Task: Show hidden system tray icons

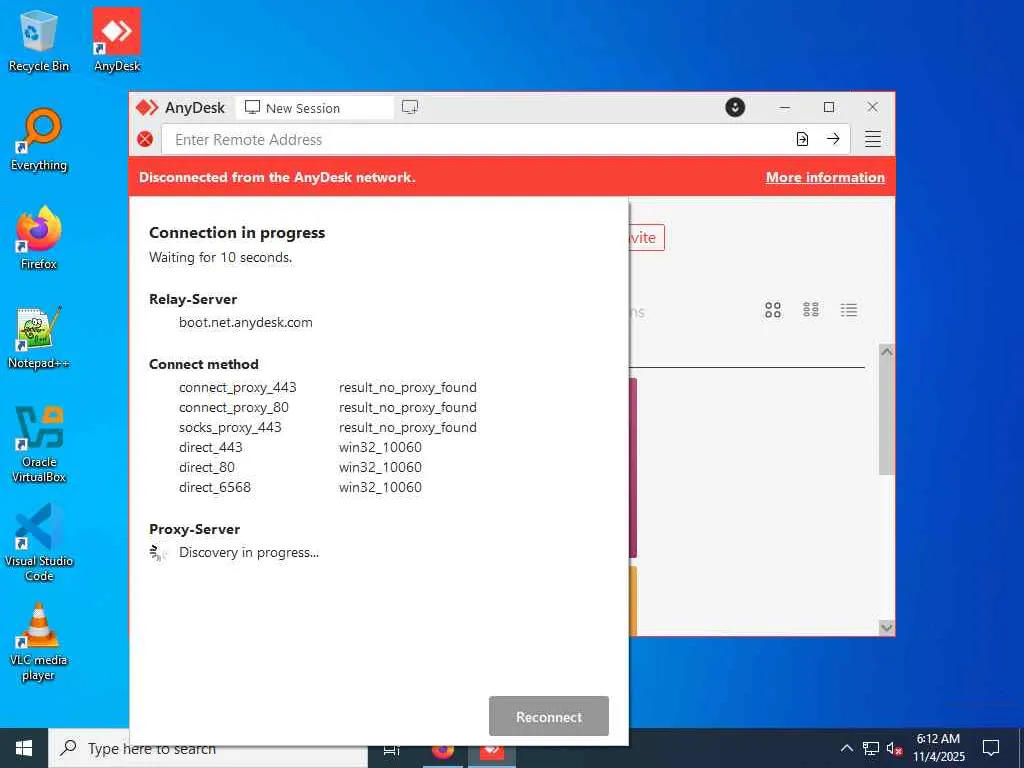Action: coord(846,748)
